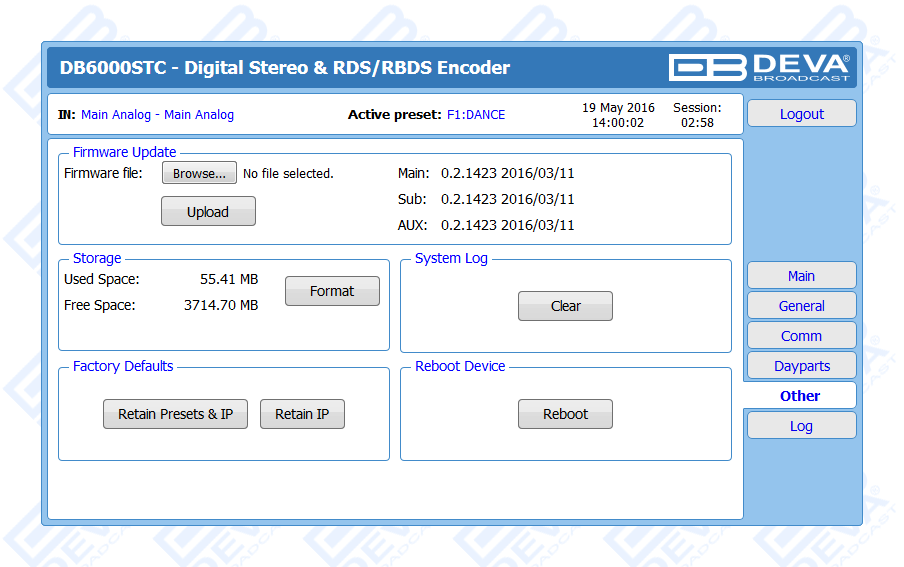Open the F1:DANCE active preset link
904x567 pixels.
pos(476,115)
